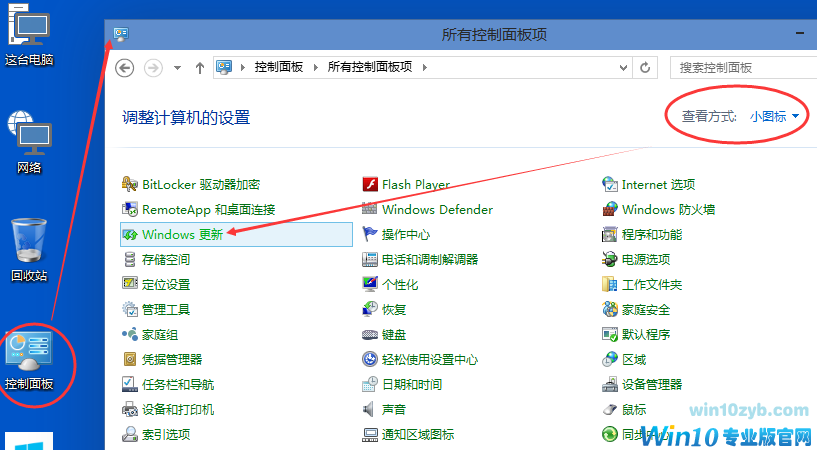This screenshot has height=450, width=817.
Task: Open the 设备管理器 icon
Action: [610, 384]
